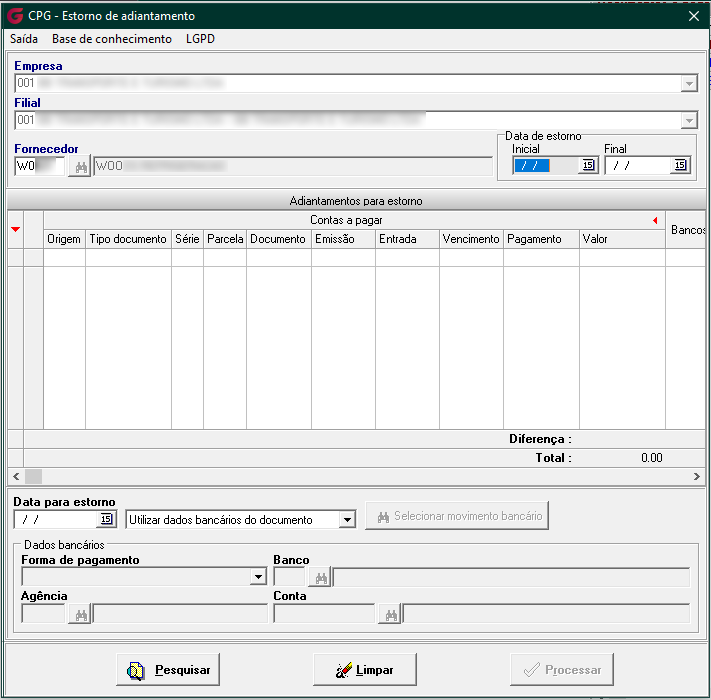The image size is (711, 700).
Task: Click the Série column header
Action: 187,239
